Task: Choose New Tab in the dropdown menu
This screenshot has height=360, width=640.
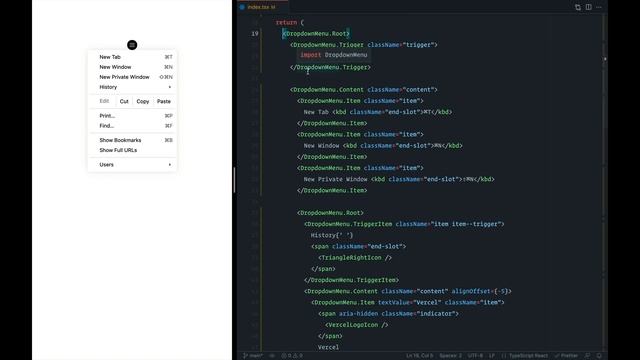Action: [x=132, y=57]
